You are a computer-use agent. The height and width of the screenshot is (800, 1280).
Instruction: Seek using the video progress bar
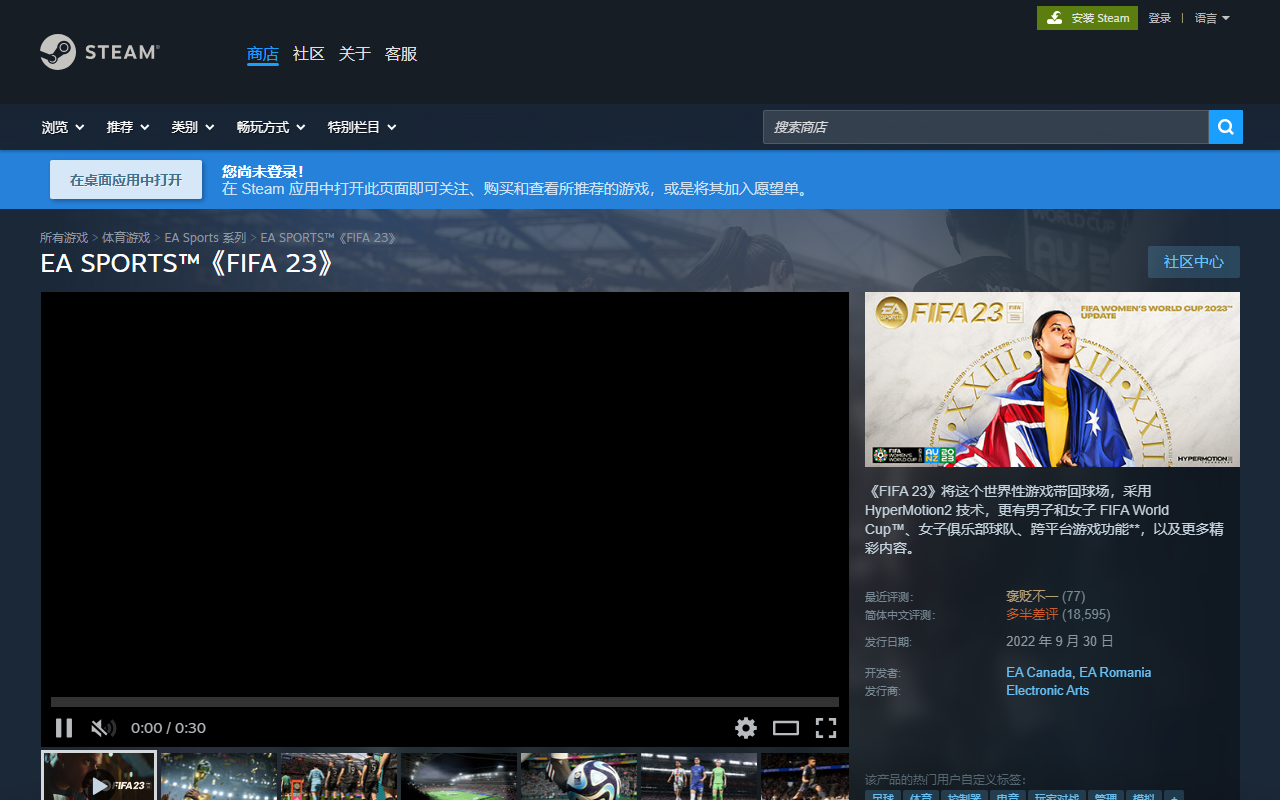(x=445, y=702)
